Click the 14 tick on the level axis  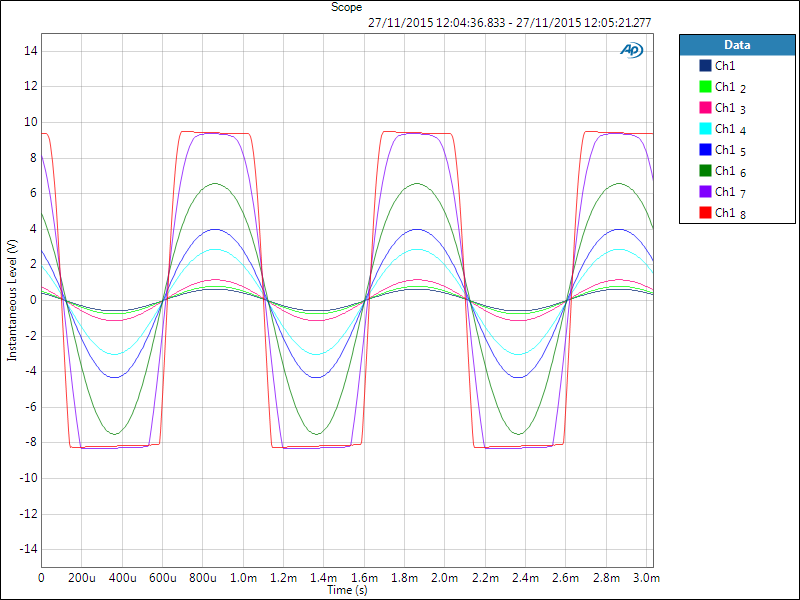pos(30,51)
